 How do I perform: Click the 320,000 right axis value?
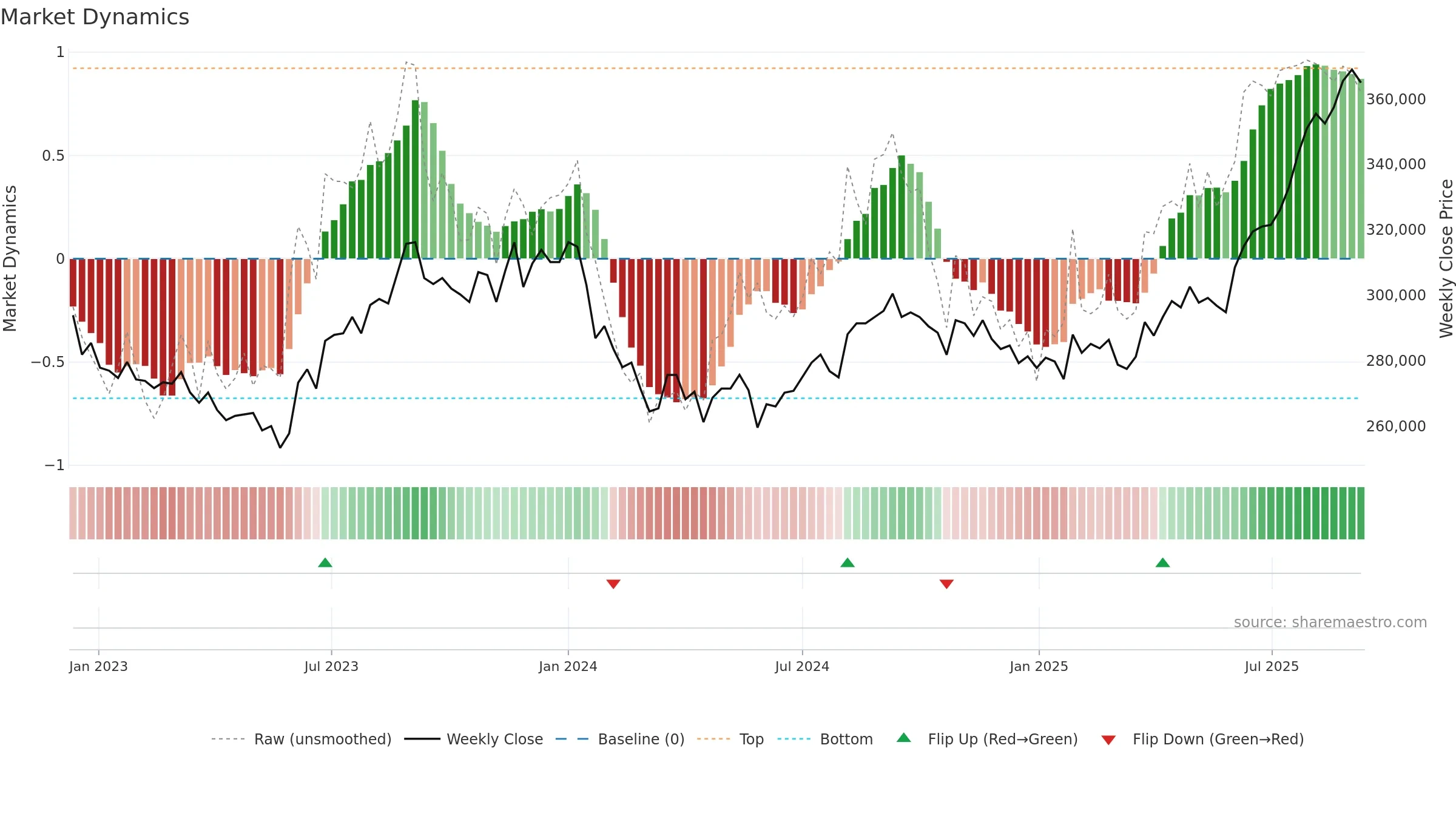(1396, 229)
